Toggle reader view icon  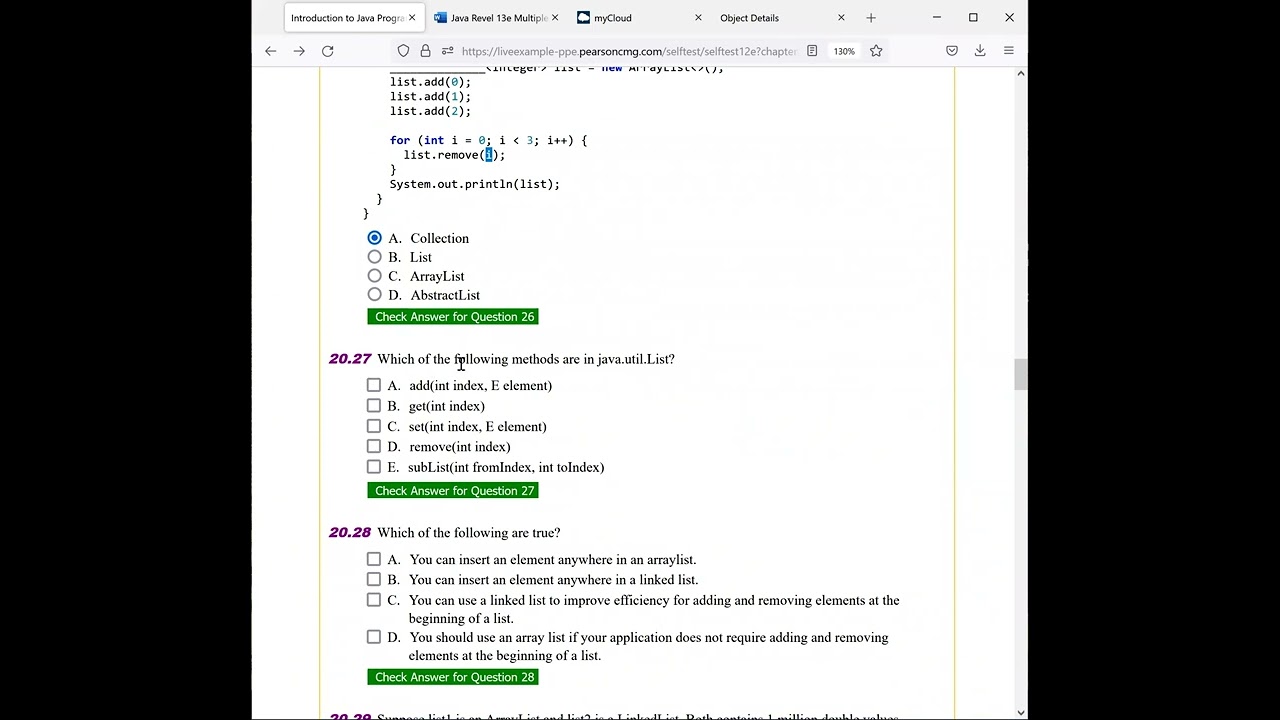tap(812, 51)
